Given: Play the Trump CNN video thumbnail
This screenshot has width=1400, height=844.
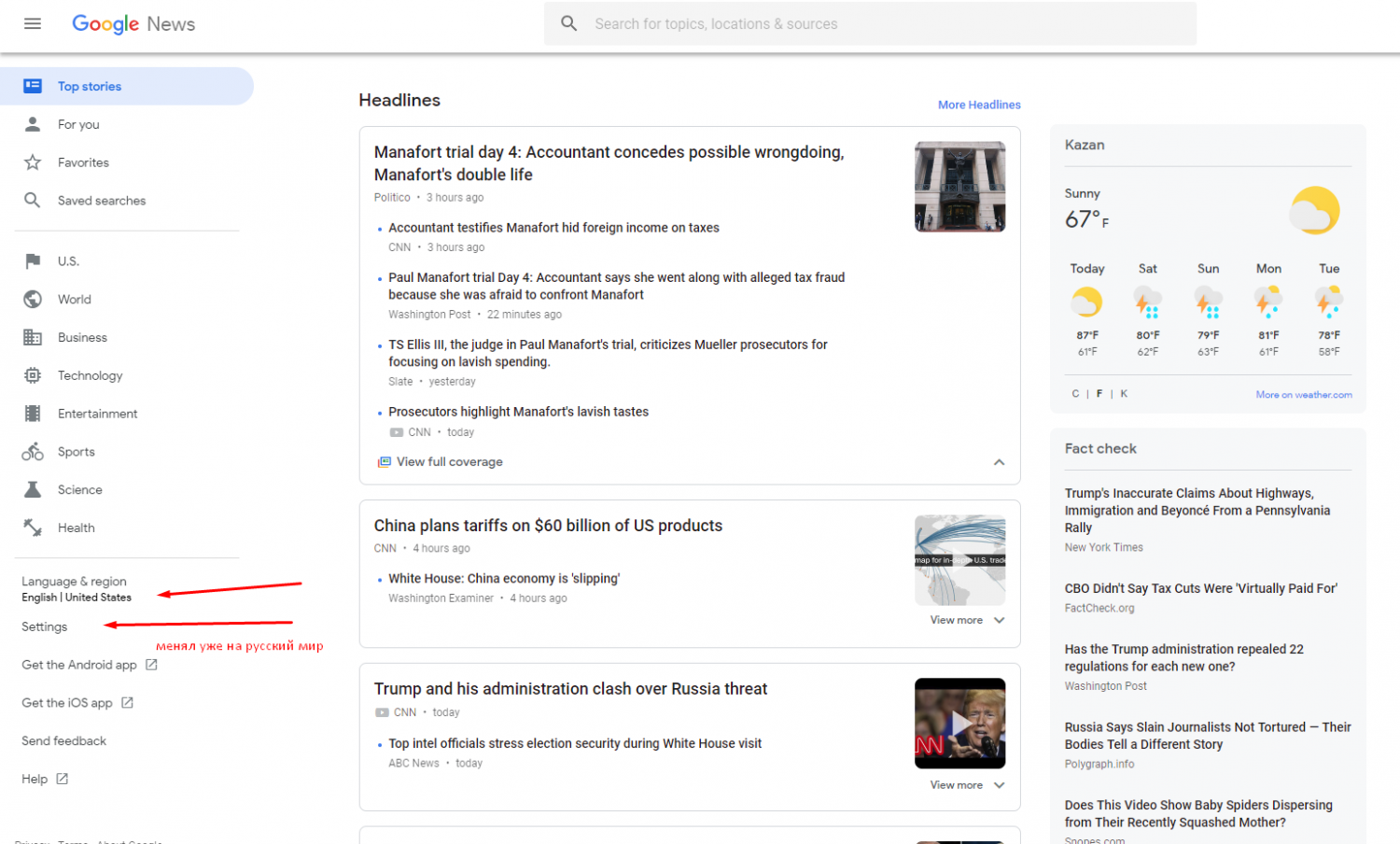Looking at the screenshot, I should point(959,724).
